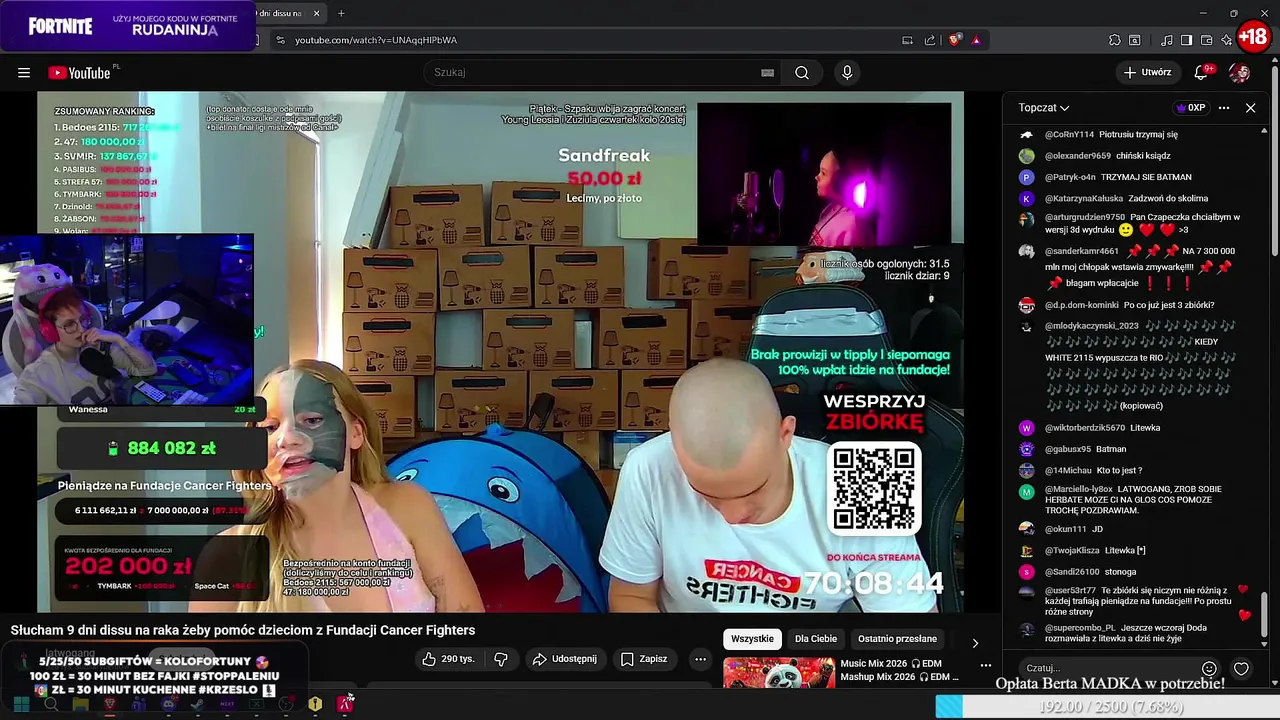Click the Brave Rewards triangle icon
The width and height of the screenshot is (1280, 720).
pos(976,40)
